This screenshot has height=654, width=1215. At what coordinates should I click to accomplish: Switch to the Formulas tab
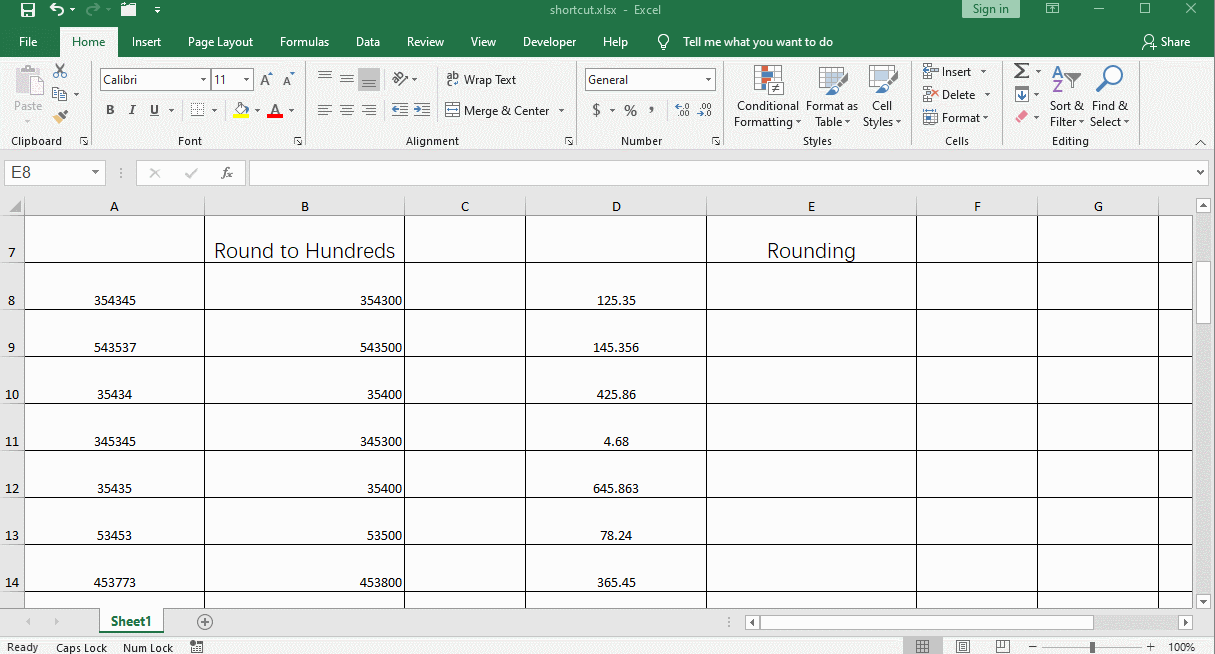[x=304, y=42]
